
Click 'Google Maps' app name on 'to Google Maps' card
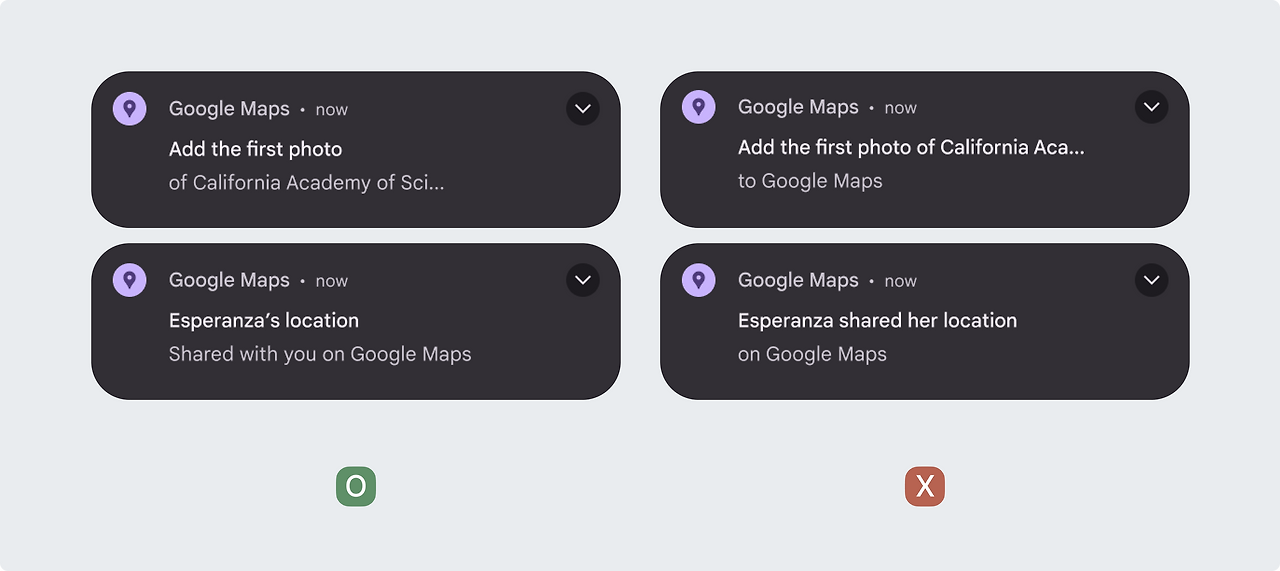click(x=798, y=107)
